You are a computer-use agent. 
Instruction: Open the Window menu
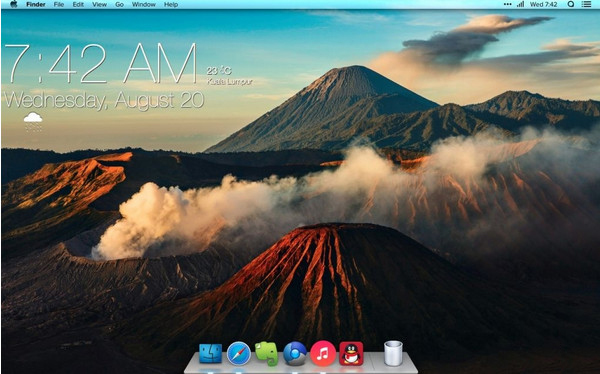143,5
